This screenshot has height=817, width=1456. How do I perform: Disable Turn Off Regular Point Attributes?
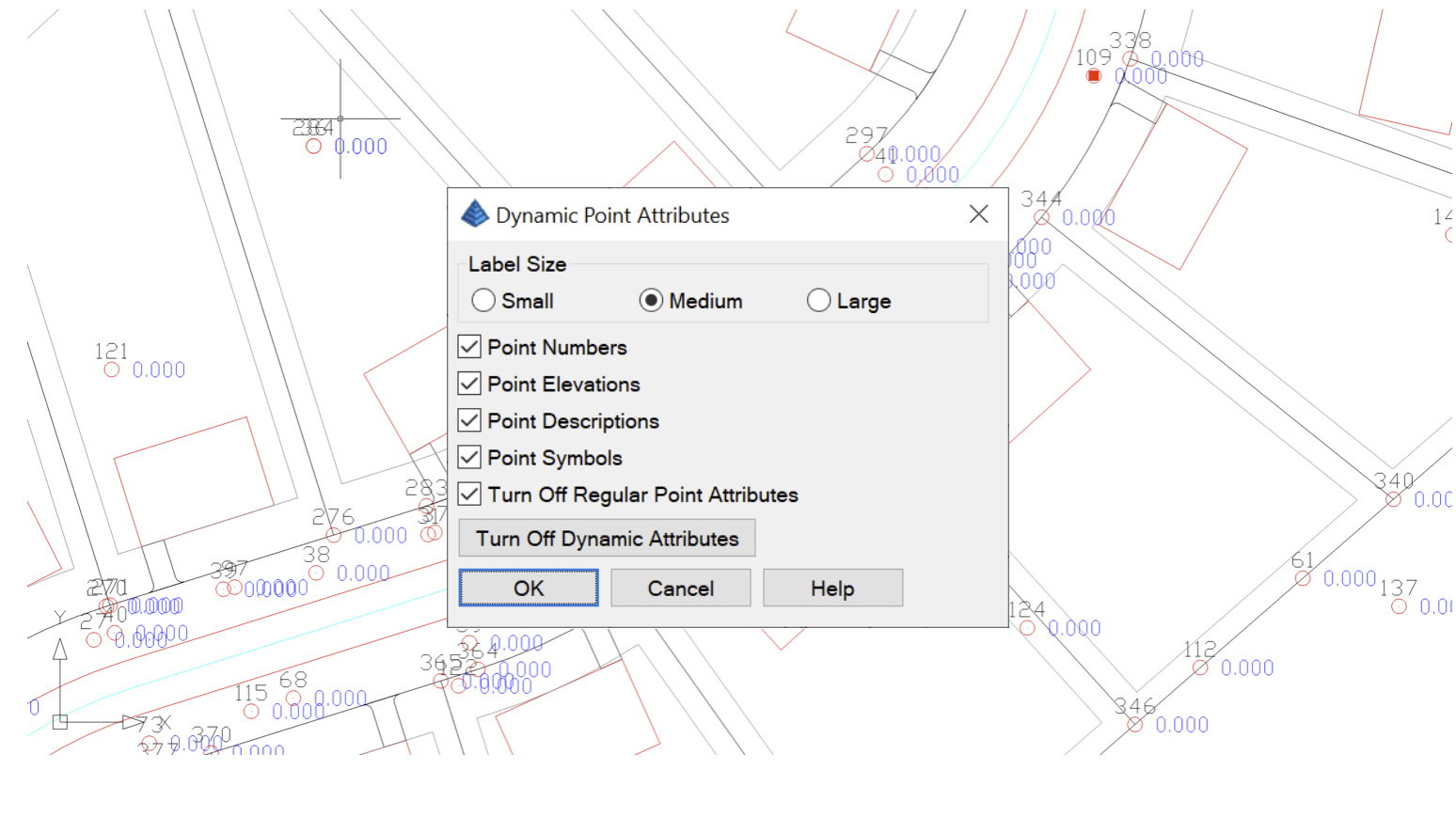tap(469, 494)
